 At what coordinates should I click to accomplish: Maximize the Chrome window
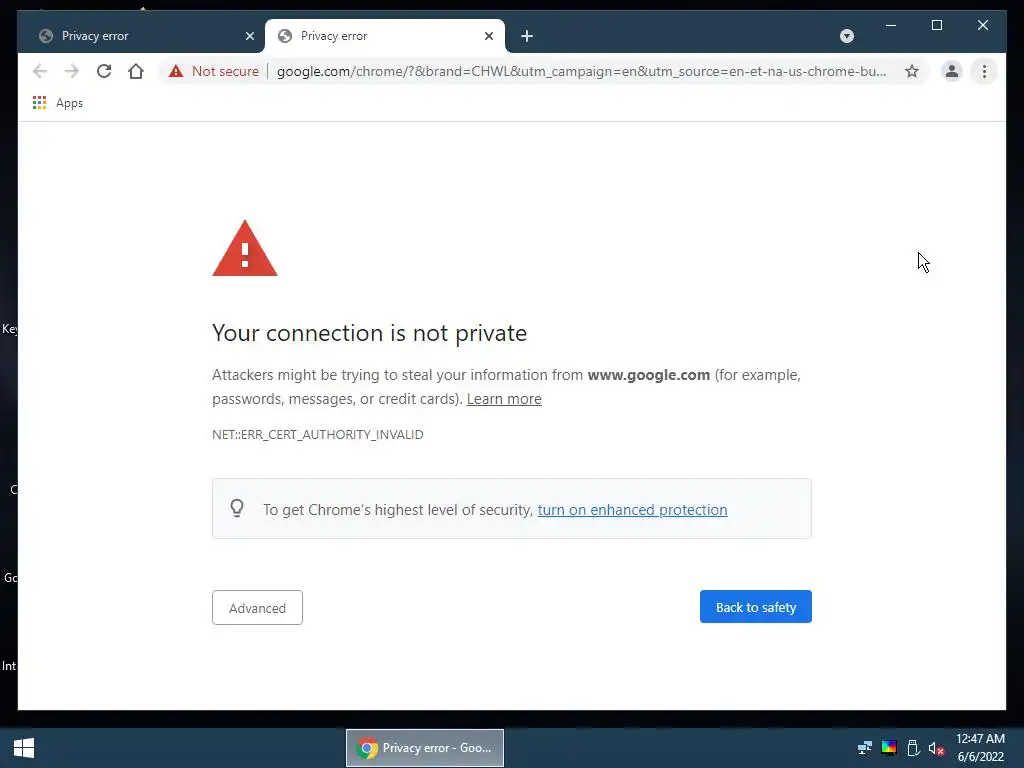click(x=936, y=25)
